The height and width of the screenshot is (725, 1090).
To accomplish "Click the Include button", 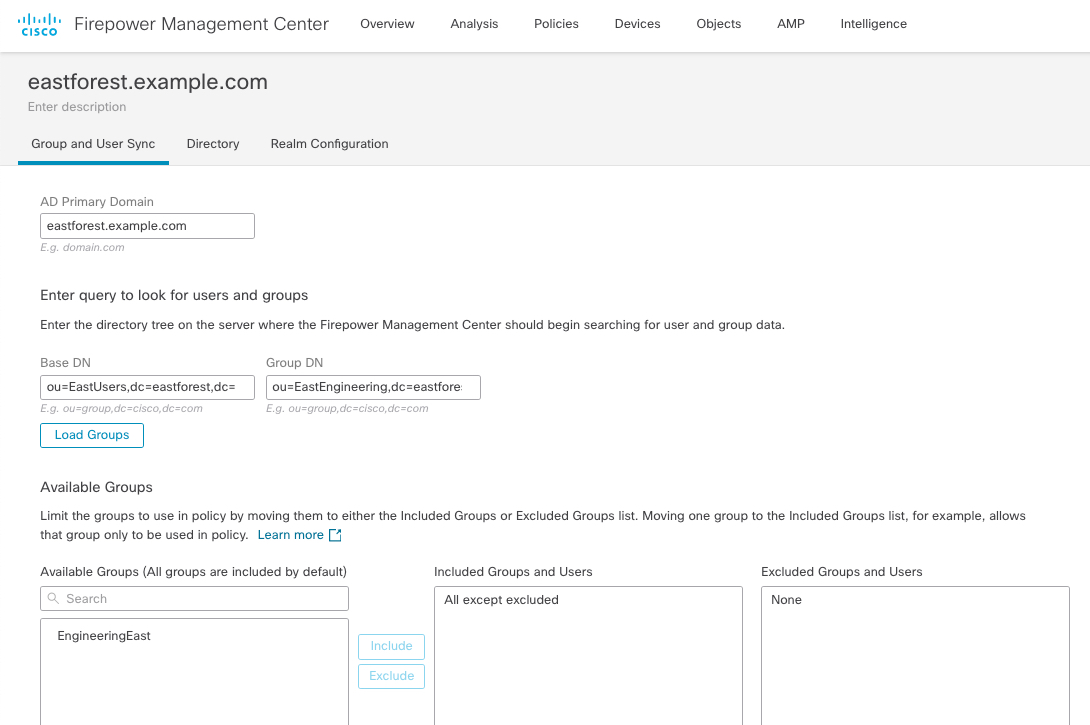I will [x=391, y=646].
